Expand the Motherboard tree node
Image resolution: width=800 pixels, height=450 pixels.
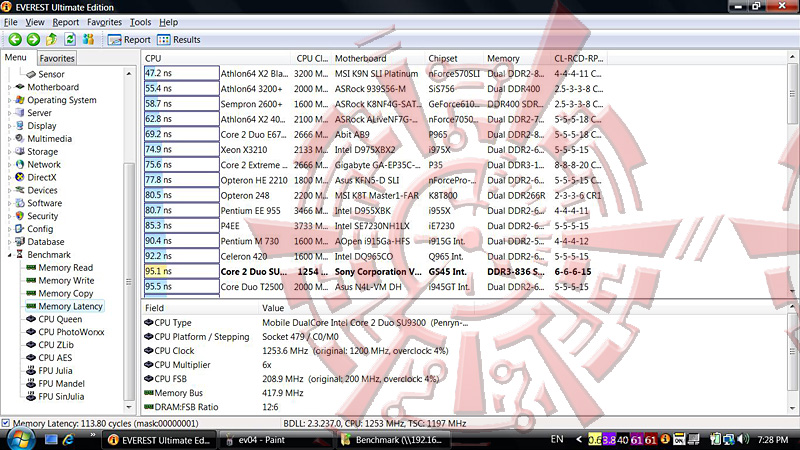10,87
